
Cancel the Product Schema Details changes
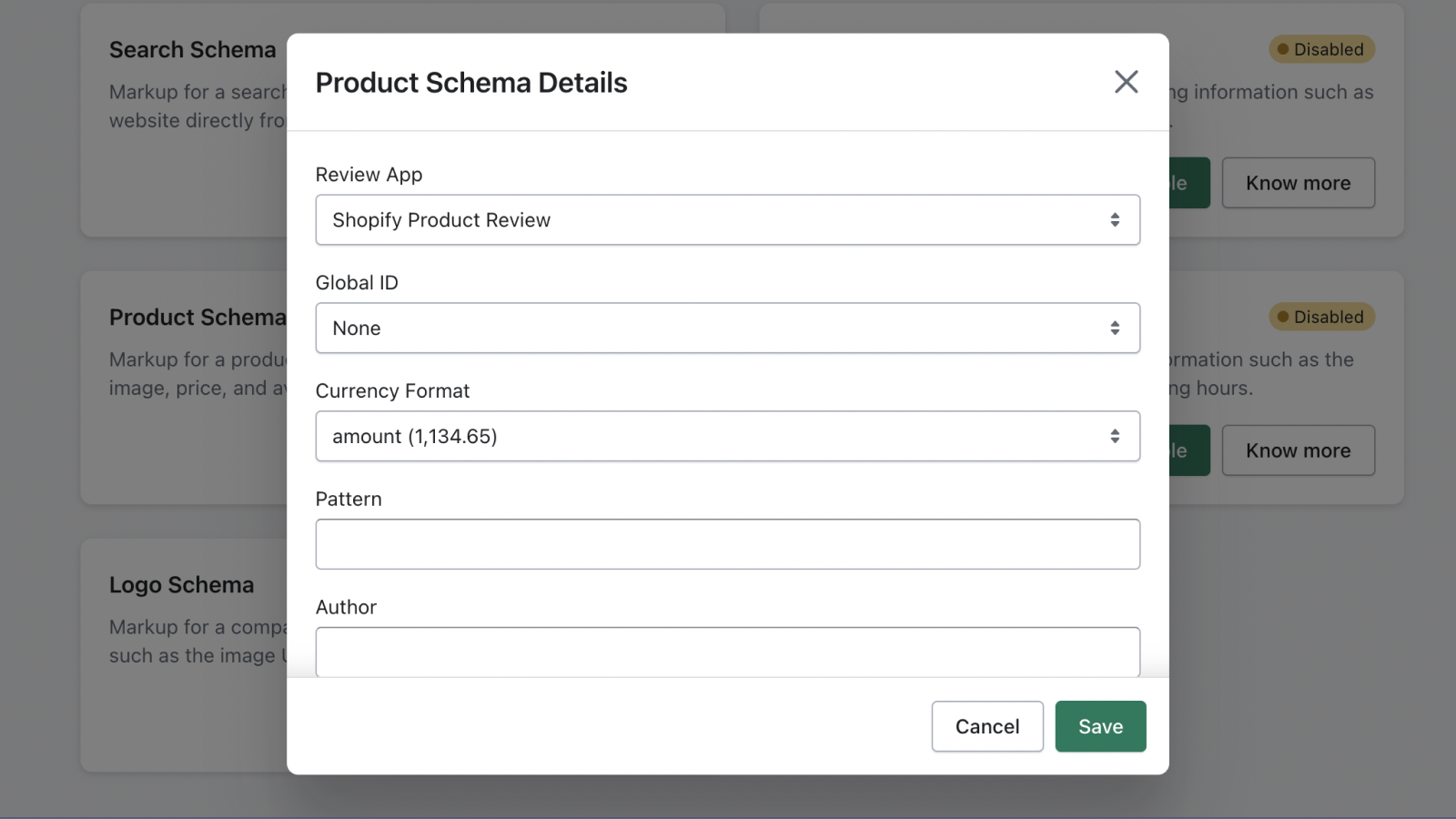click(986, 726)
